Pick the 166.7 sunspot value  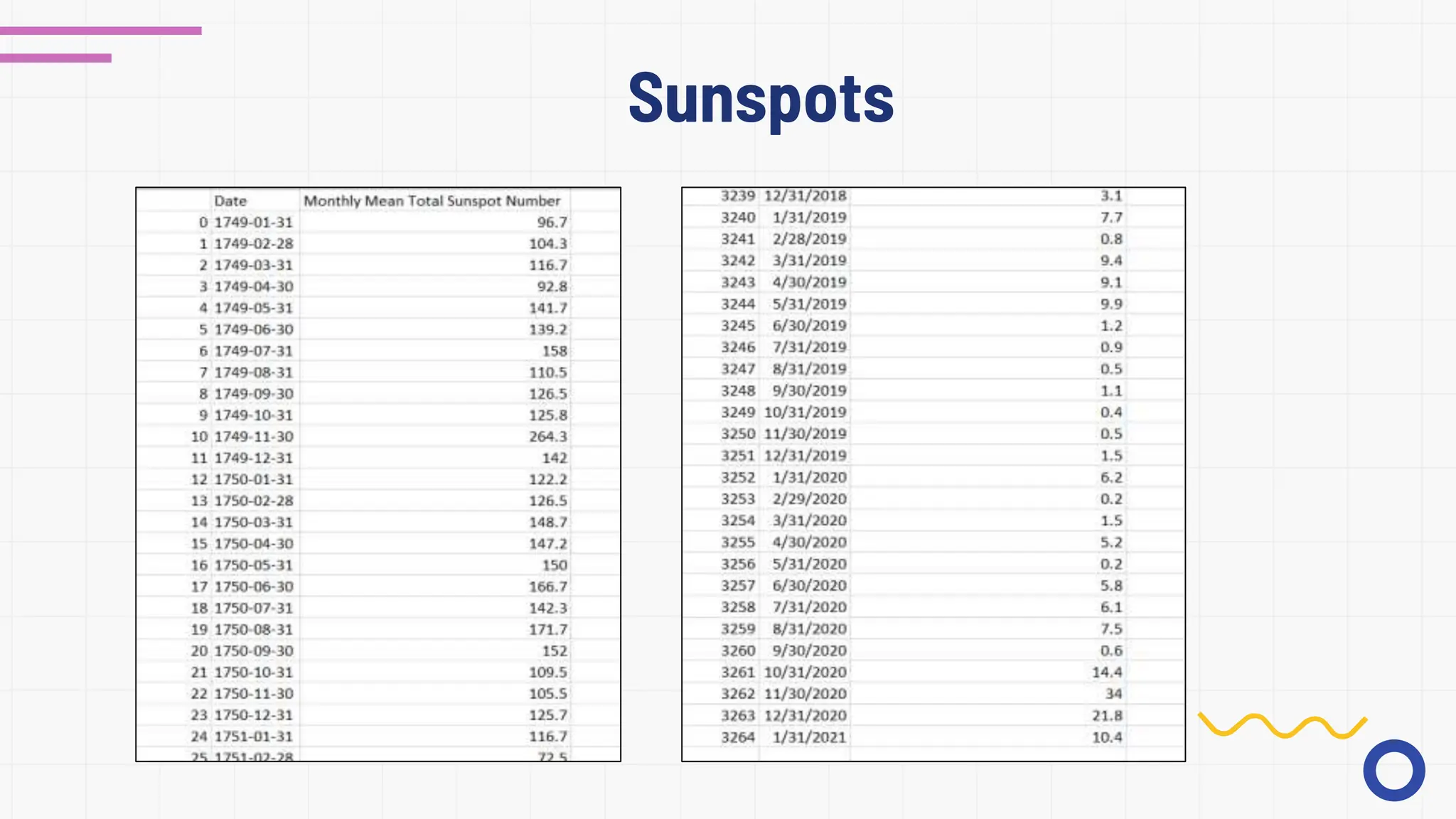click(548, 586)
